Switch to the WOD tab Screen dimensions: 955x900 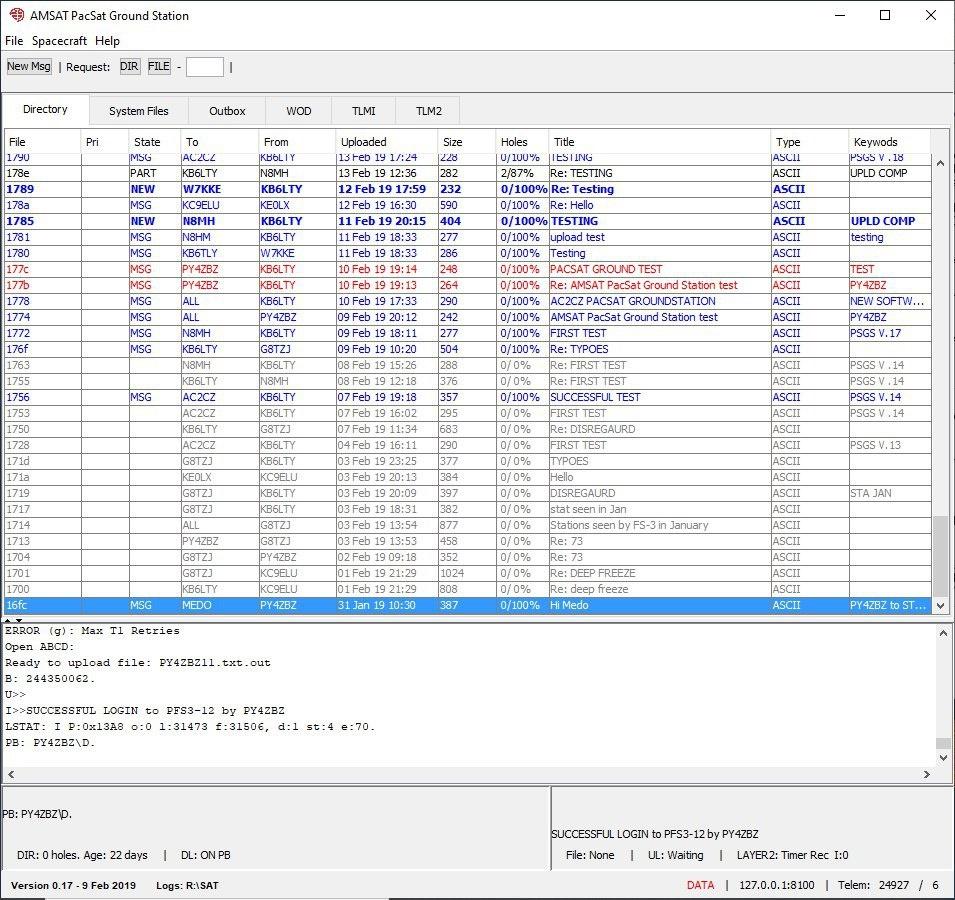tap(298, 111)
